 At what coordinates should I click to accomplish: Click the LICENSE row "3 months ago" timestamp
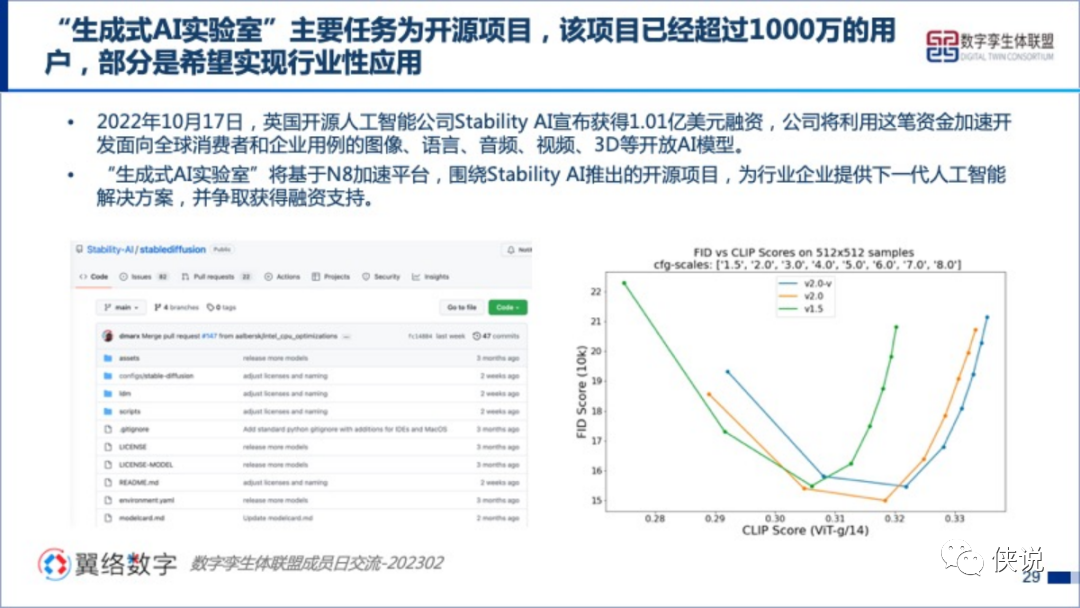pos(499,447)
